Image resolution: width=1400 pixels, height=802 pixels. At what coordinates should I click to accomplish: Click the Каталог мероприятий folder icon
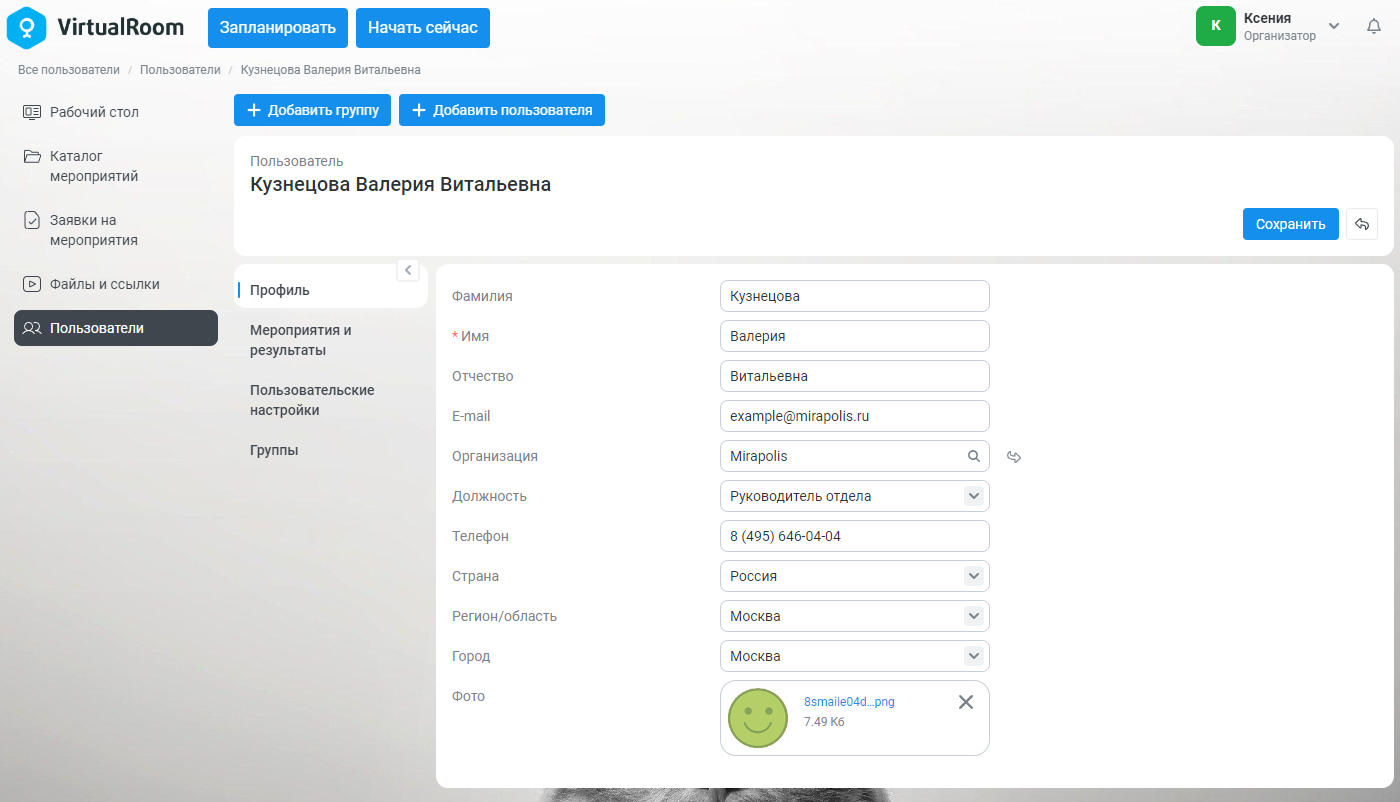[x=32, y=156]
